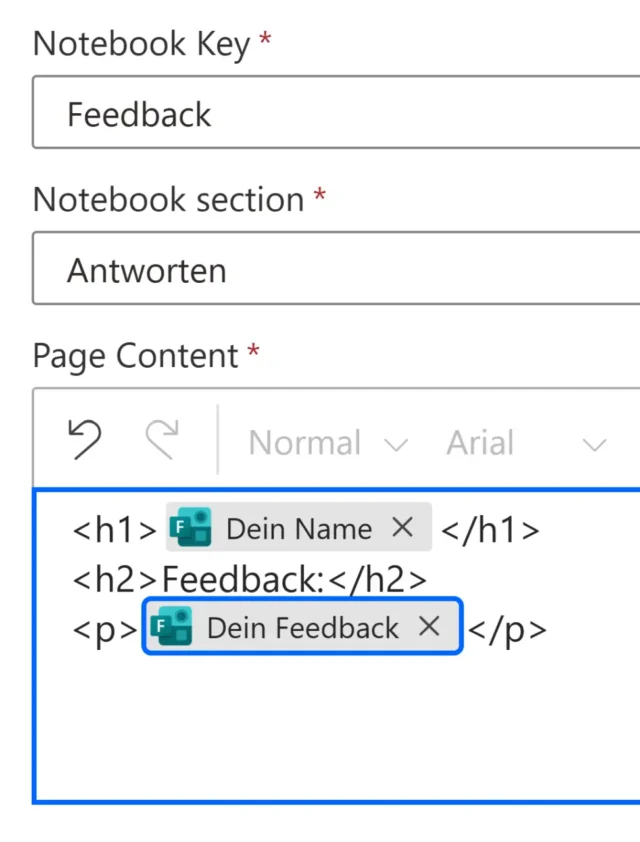This screenshot has height=842, width=640.
Task: Click the Notebook section label
Action: 168,200
